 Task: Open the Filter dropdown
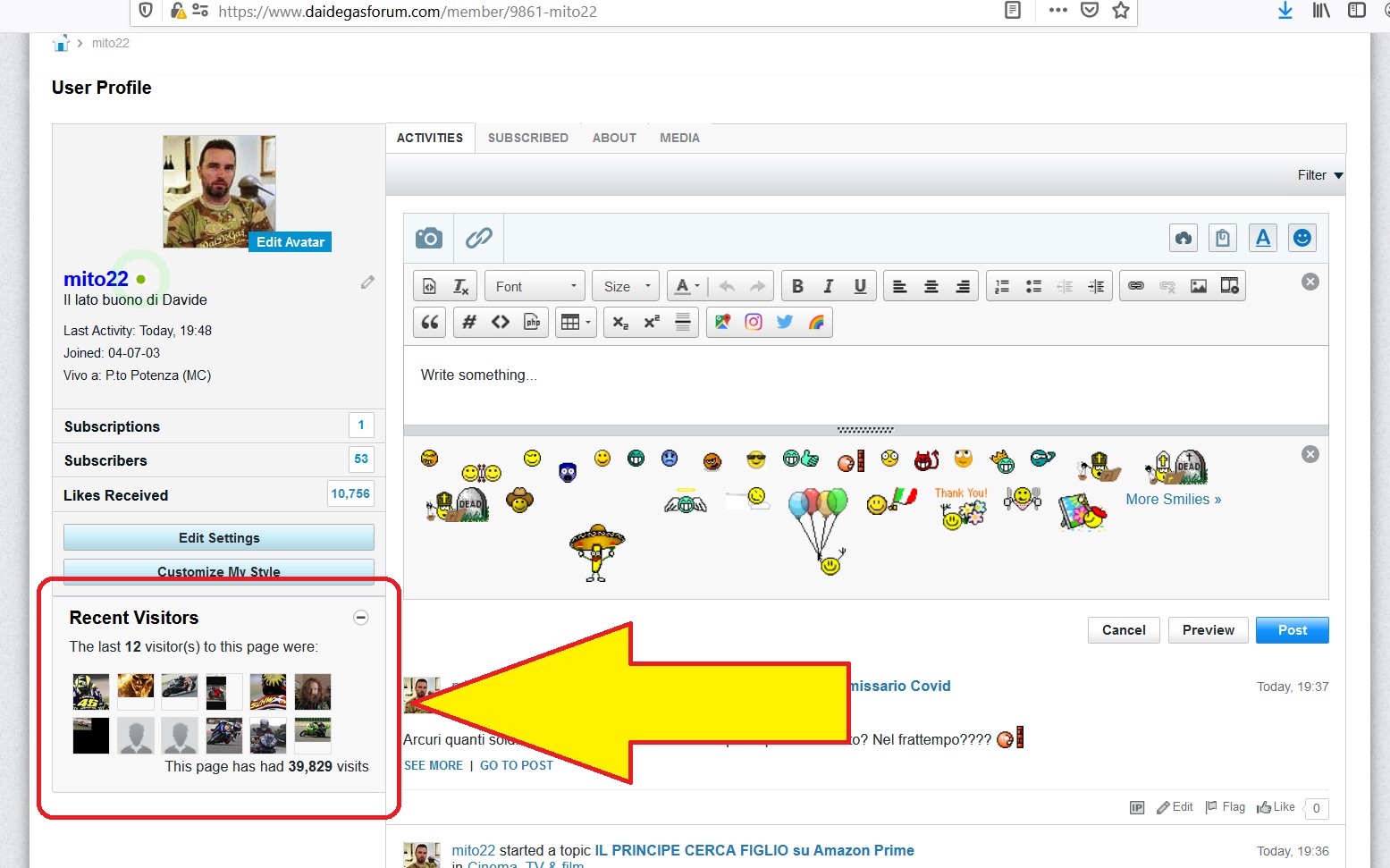click(1319, 175)
